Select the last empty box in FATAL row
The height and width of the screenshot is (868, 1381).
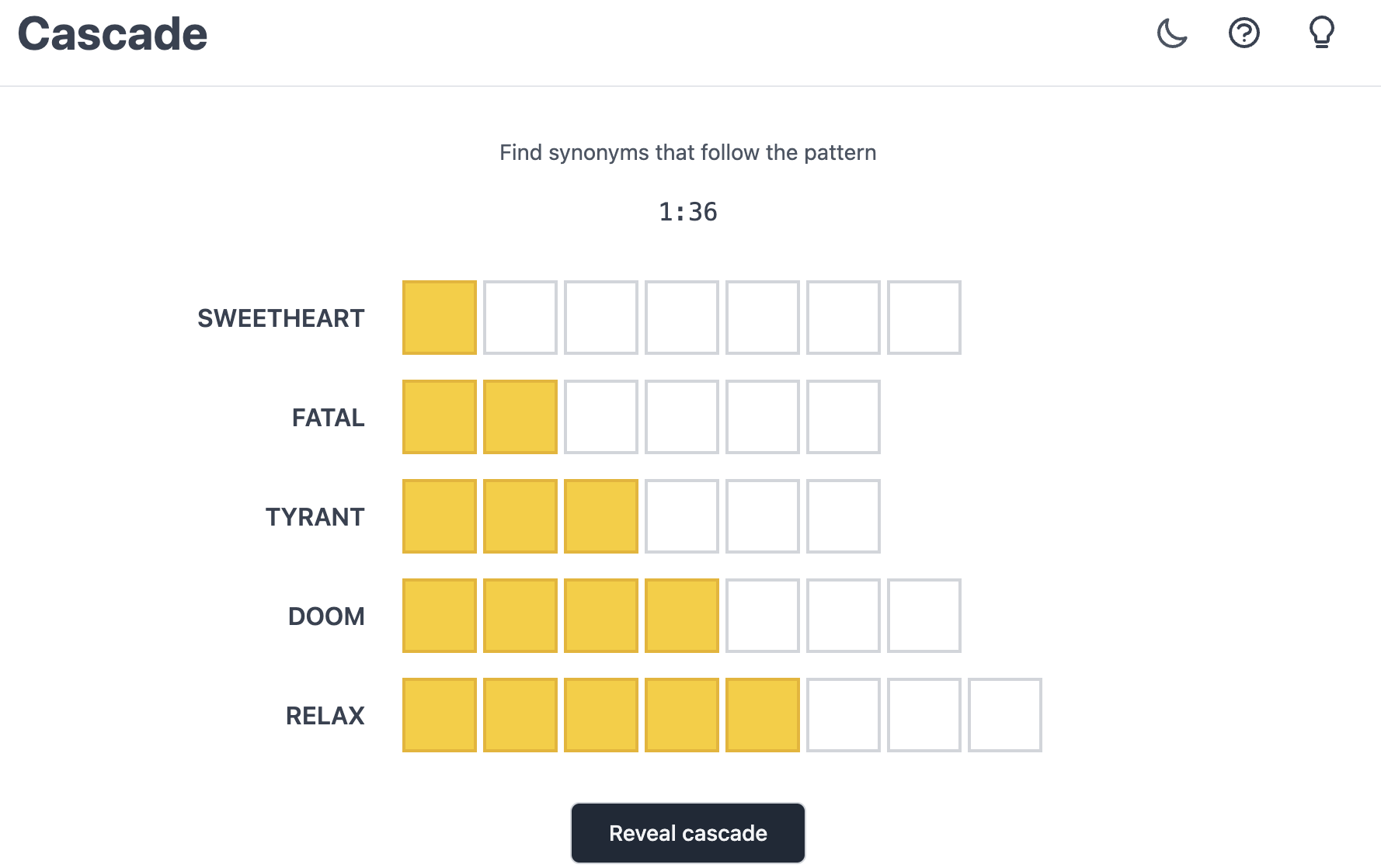(x=844, y=417)
